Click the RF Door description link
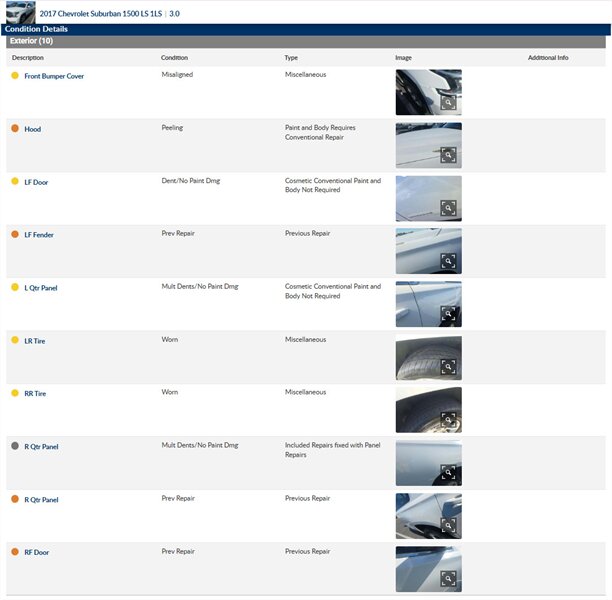The image size is (612, 600). coord(37,552)
